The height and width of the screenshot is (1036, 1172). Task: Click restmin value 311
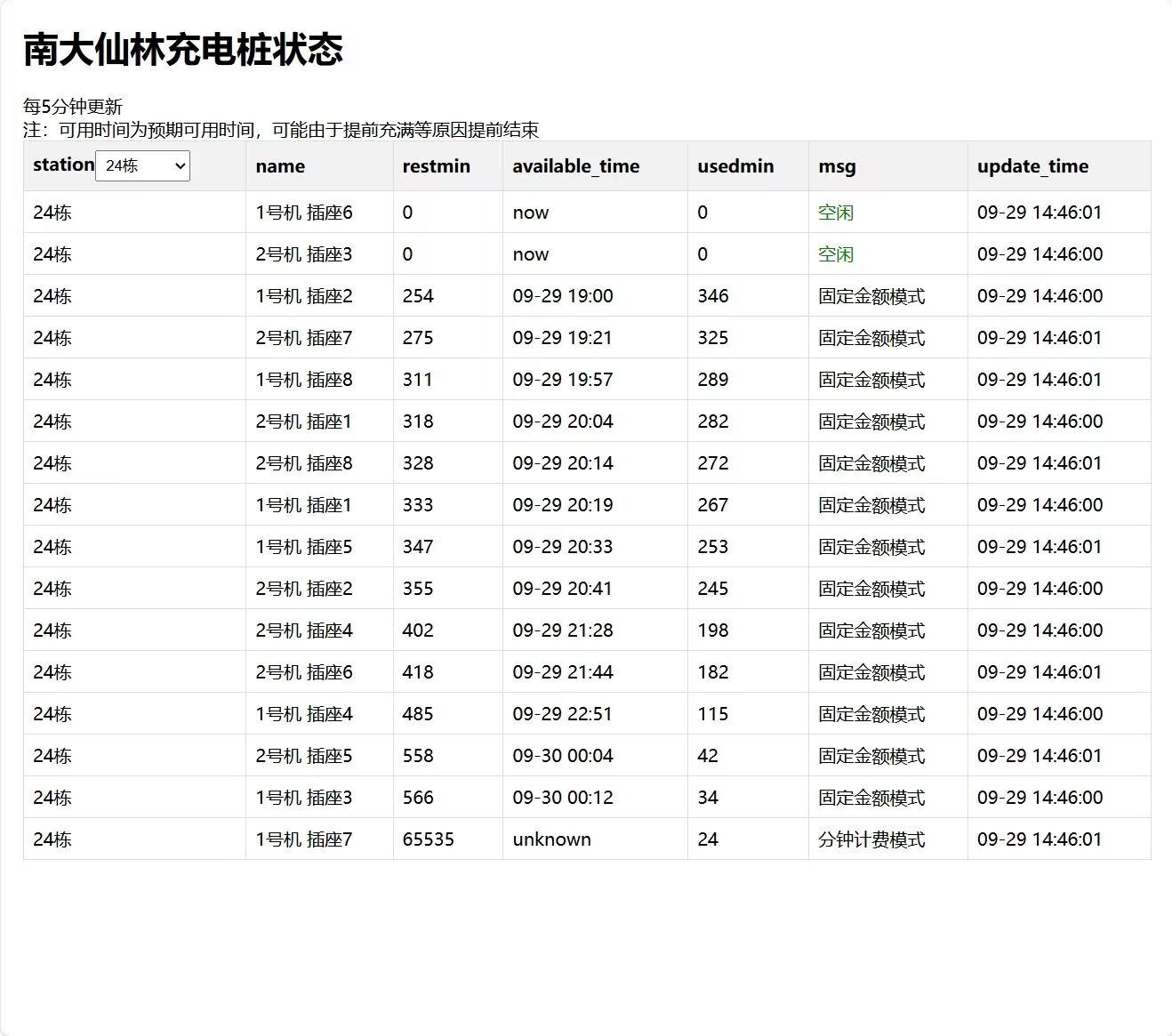(x=418, y=380)
